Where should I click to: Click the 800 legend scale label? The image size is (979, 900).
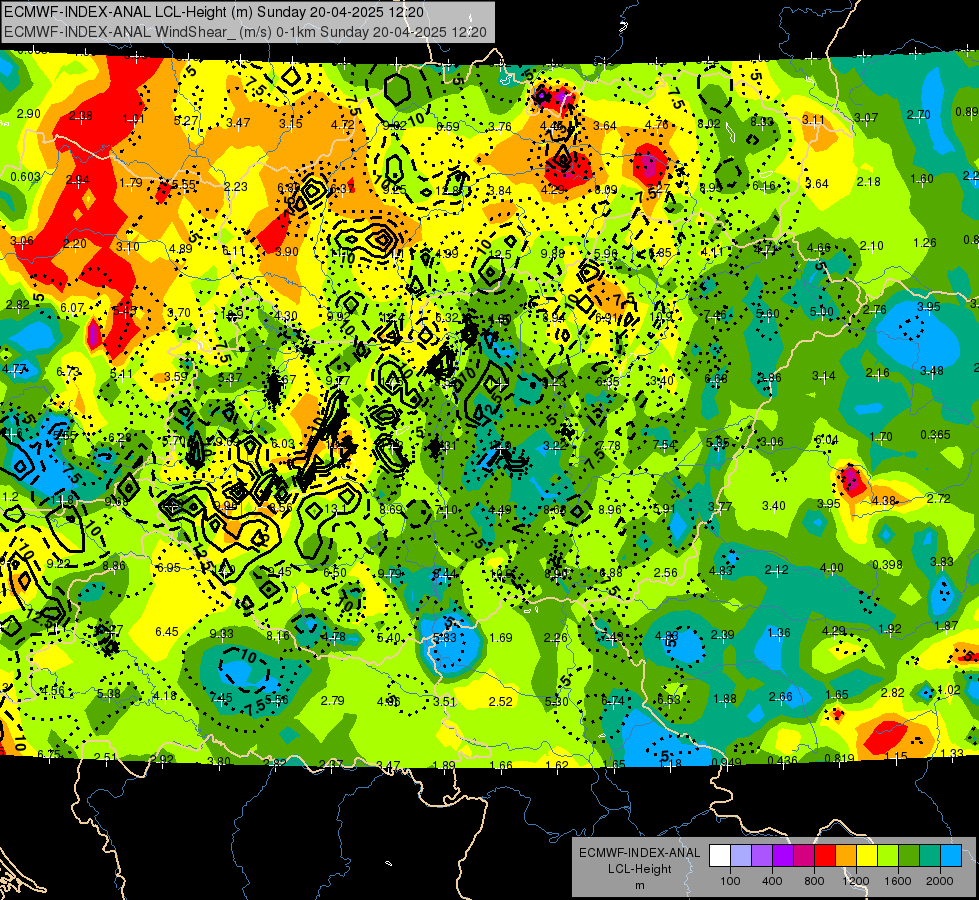click(x=814, y=881)
